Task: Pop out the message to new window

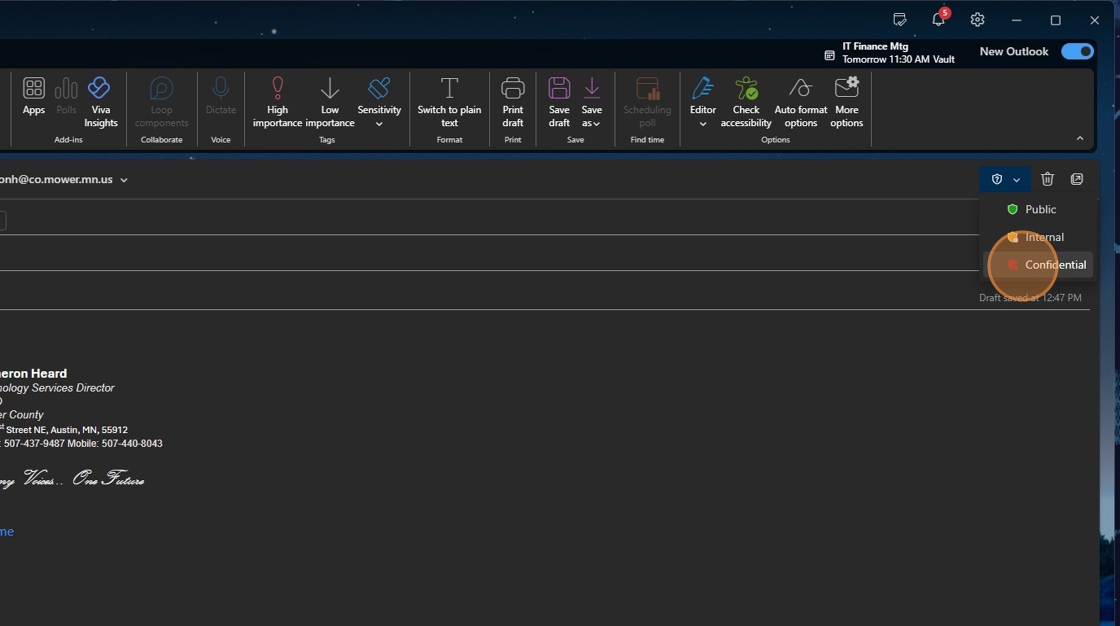Action: 1076,179
